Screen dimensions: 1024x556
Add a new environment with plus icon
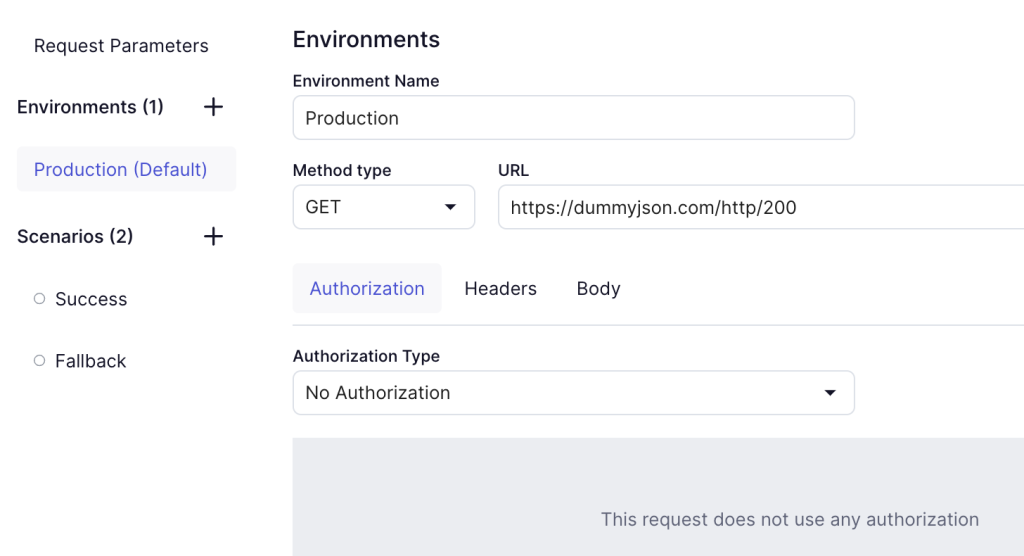pyautogui.click(x=213, y=106)
